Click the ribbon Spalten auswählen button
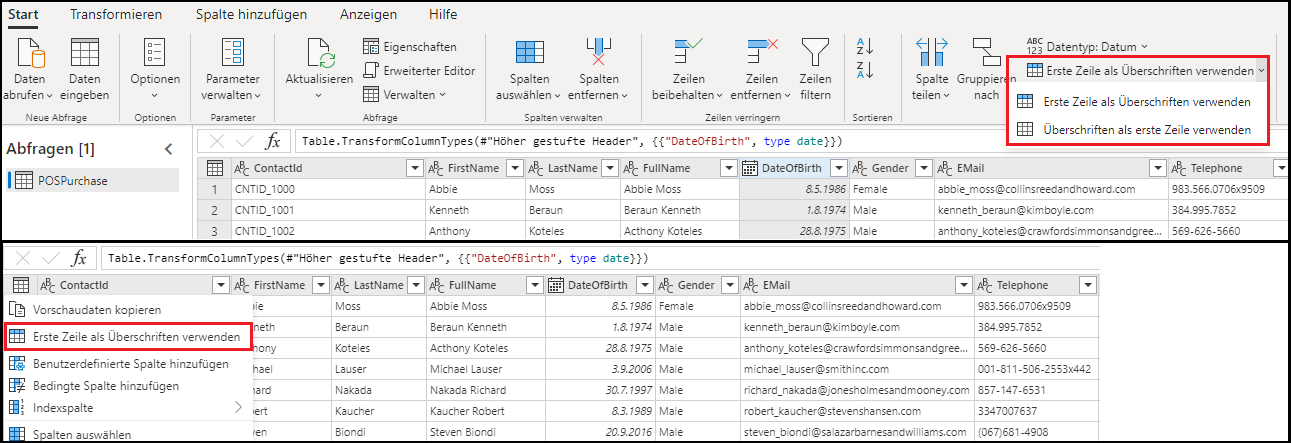Image resolution: width=1291 pixels, height=443 pixels. [x=529, y=70]
